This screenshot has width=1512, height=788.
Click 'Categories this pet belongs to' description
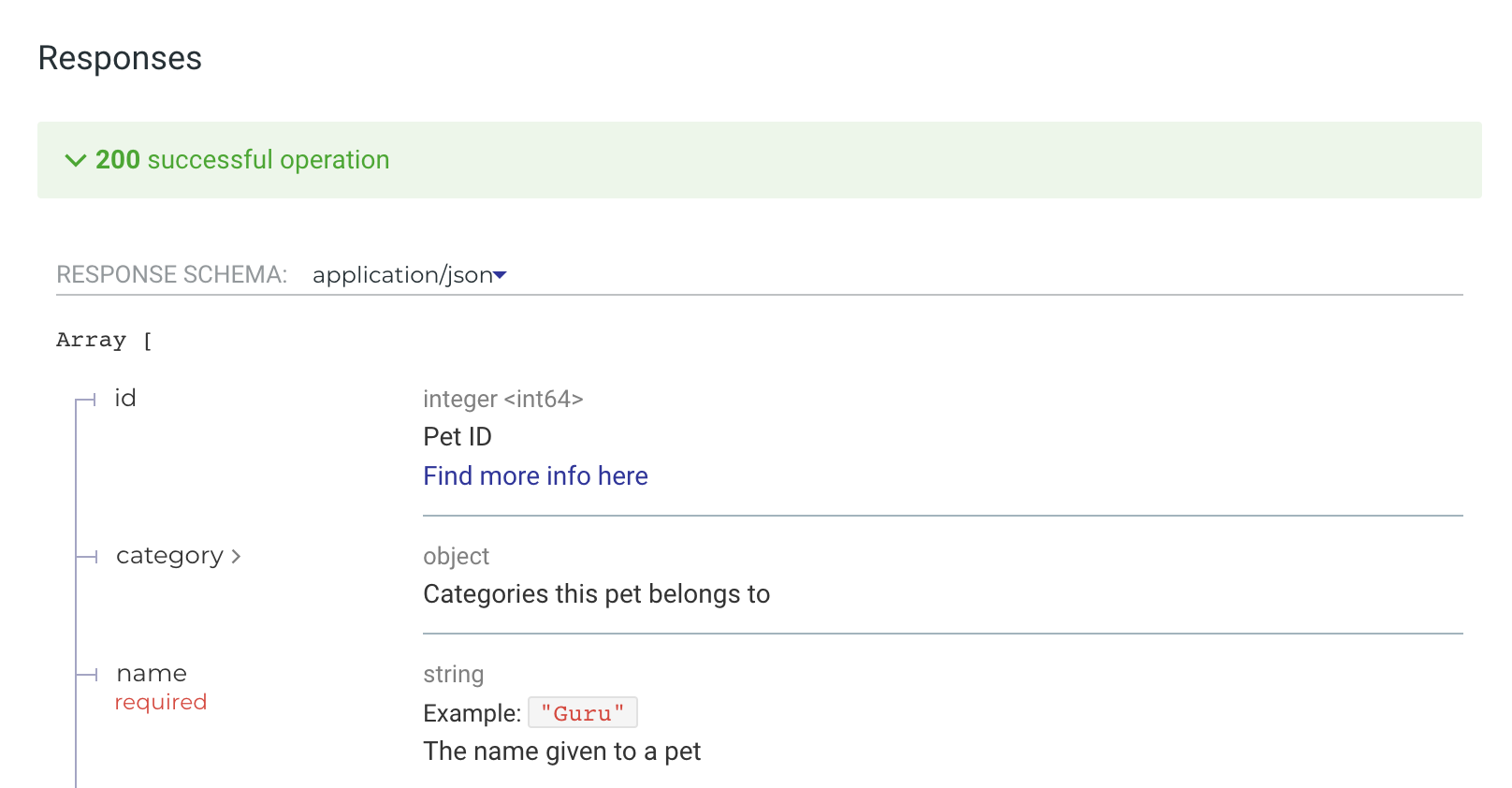pyautogui.click(x=596, y=593)
